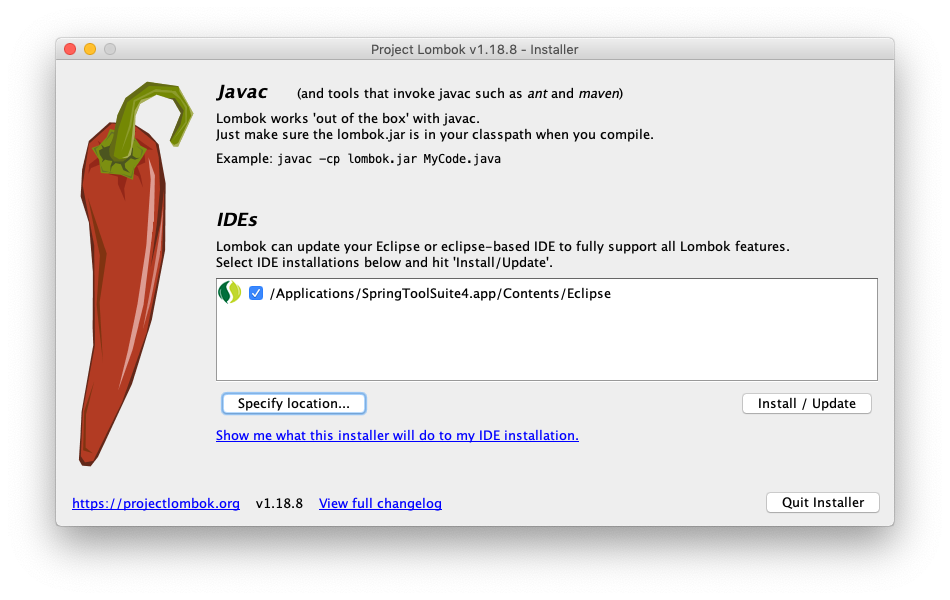Visit the https://projectlombok.org link
Viewport: 950px width, 600px height.
[156, 503]
